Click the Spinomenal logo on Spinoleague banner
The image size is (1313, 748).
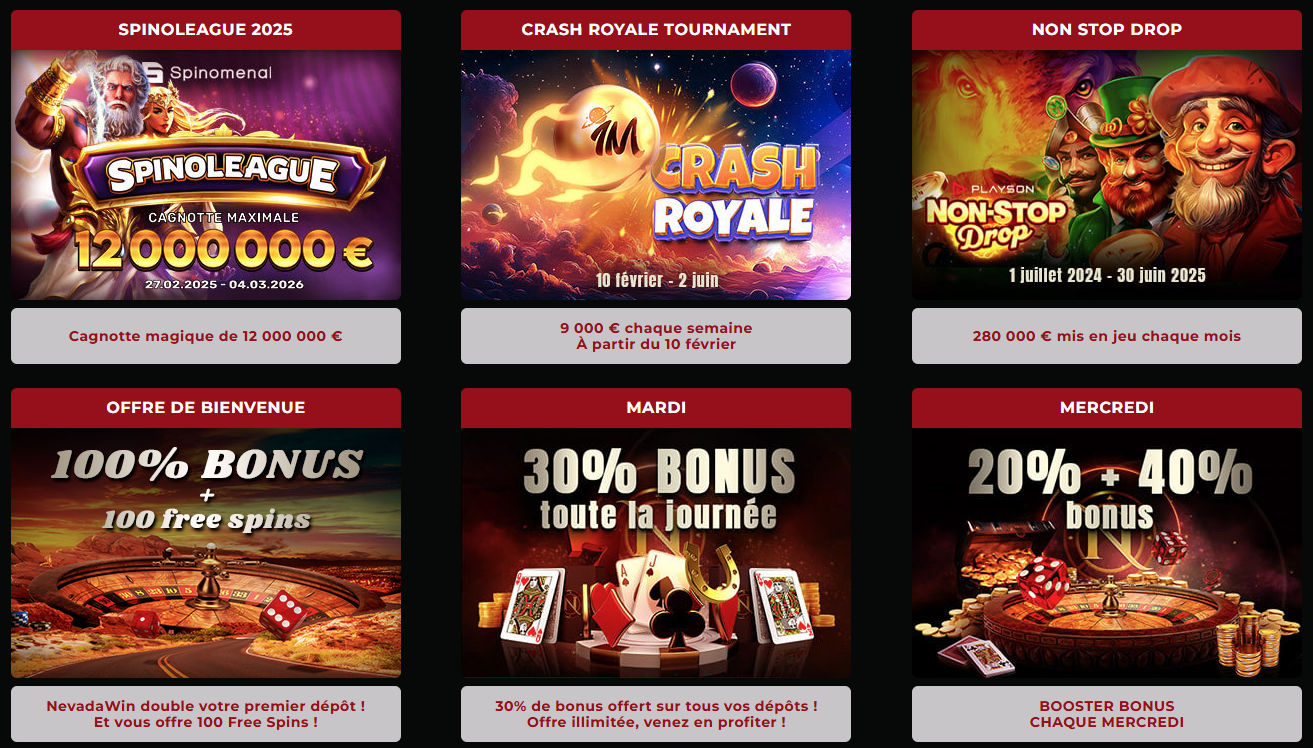pos(207,73)
